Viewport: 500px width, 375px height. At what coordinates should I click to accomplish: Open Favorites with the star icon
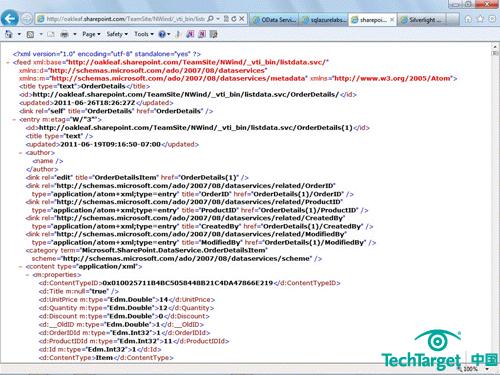[x=480, y=19]
